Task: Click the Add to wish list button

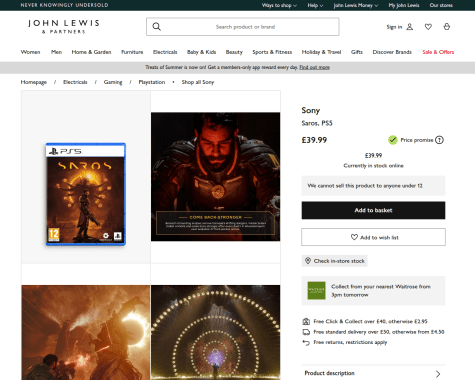Action: click(373, 237)
